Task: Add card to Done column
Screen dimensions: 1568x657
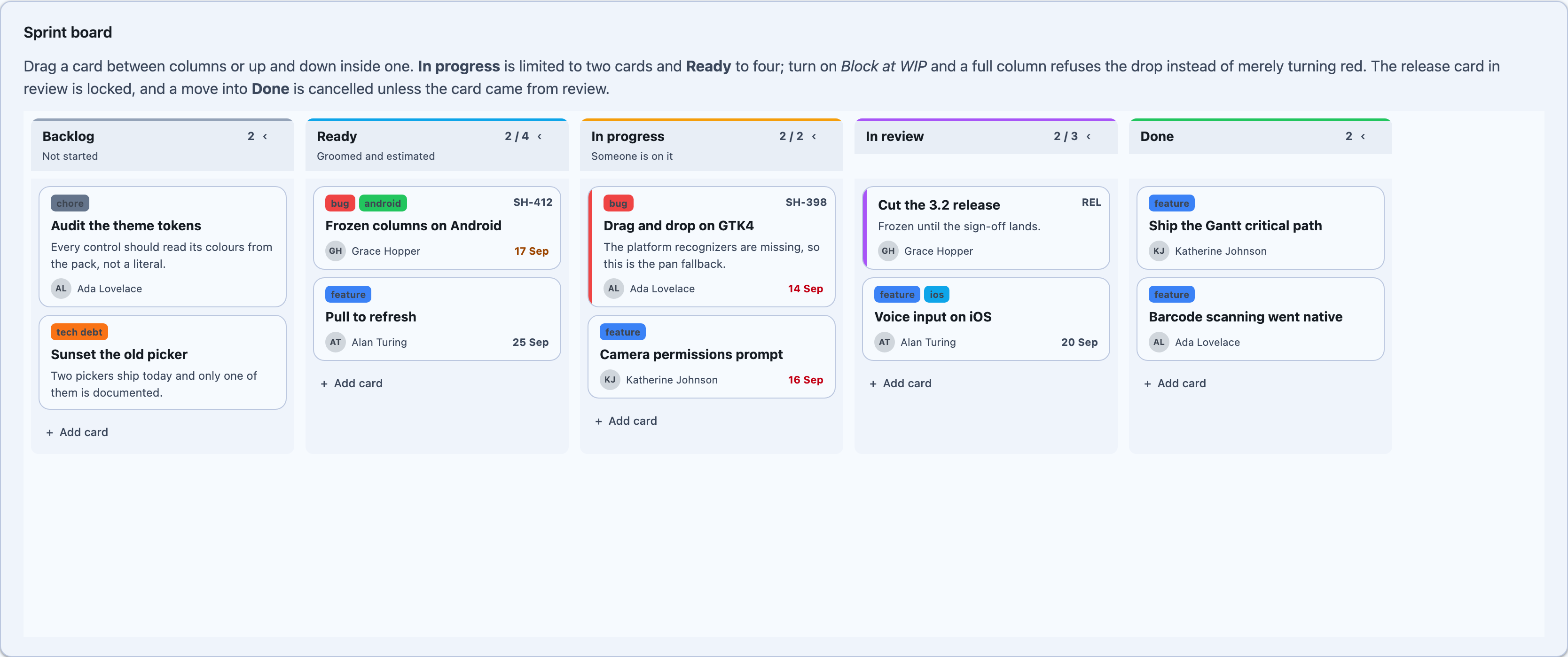Action: (1176, 383)
